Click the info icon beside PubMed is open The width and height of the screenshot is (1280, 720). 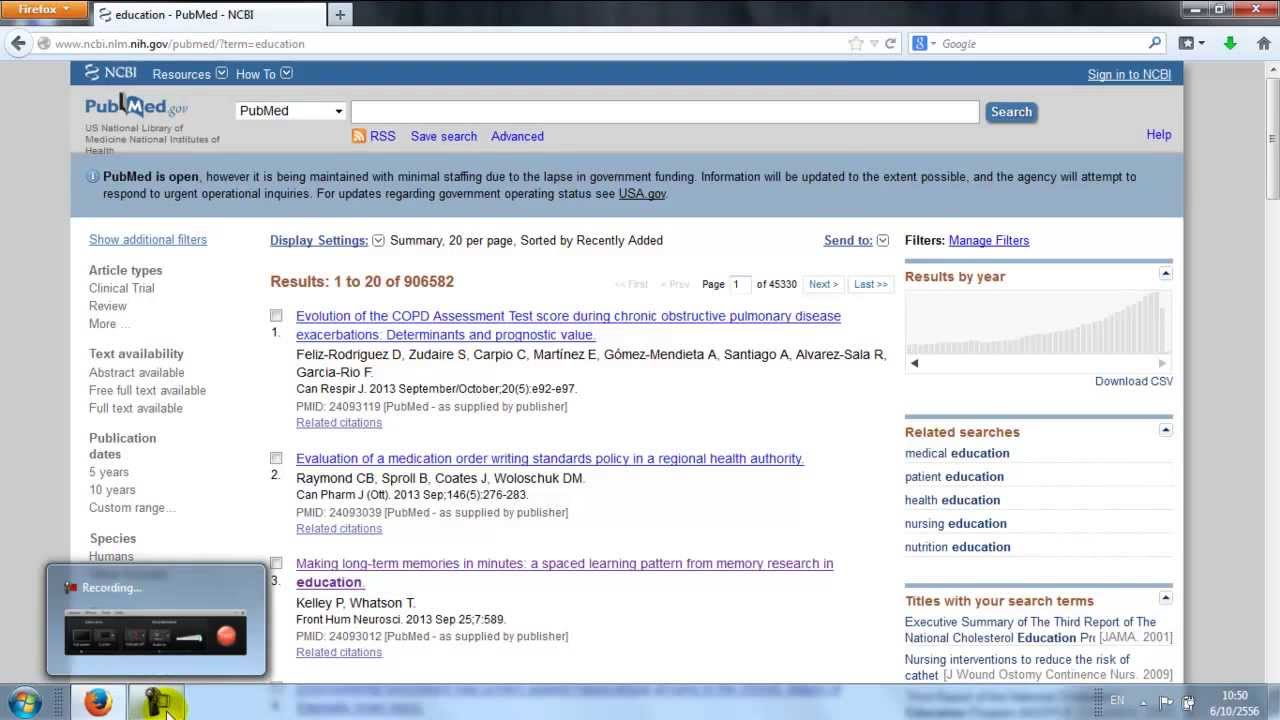pyautogui.click(x=92, y=177)
